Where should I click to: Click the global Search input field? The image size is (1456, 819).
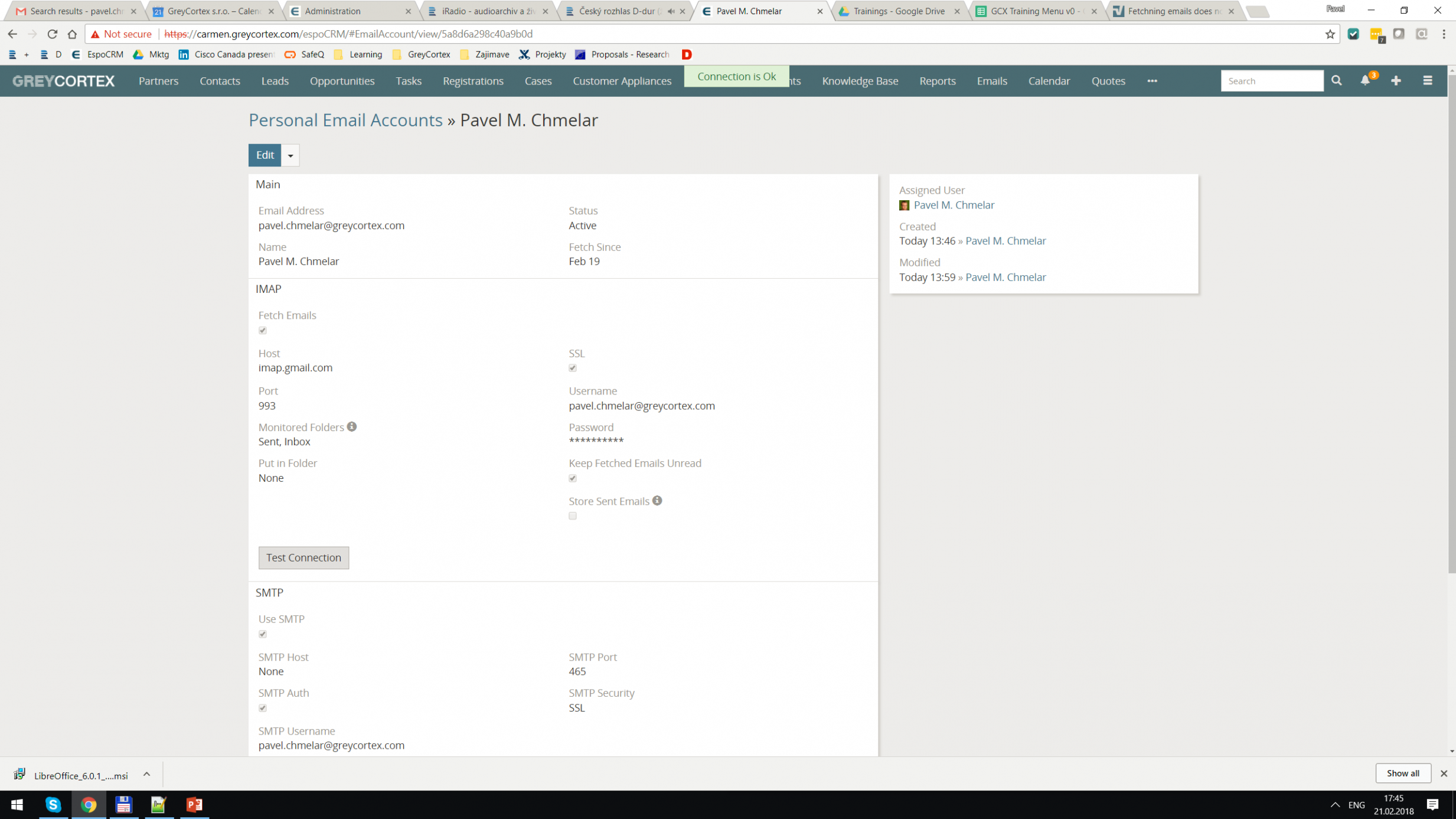coord(1271,81)
